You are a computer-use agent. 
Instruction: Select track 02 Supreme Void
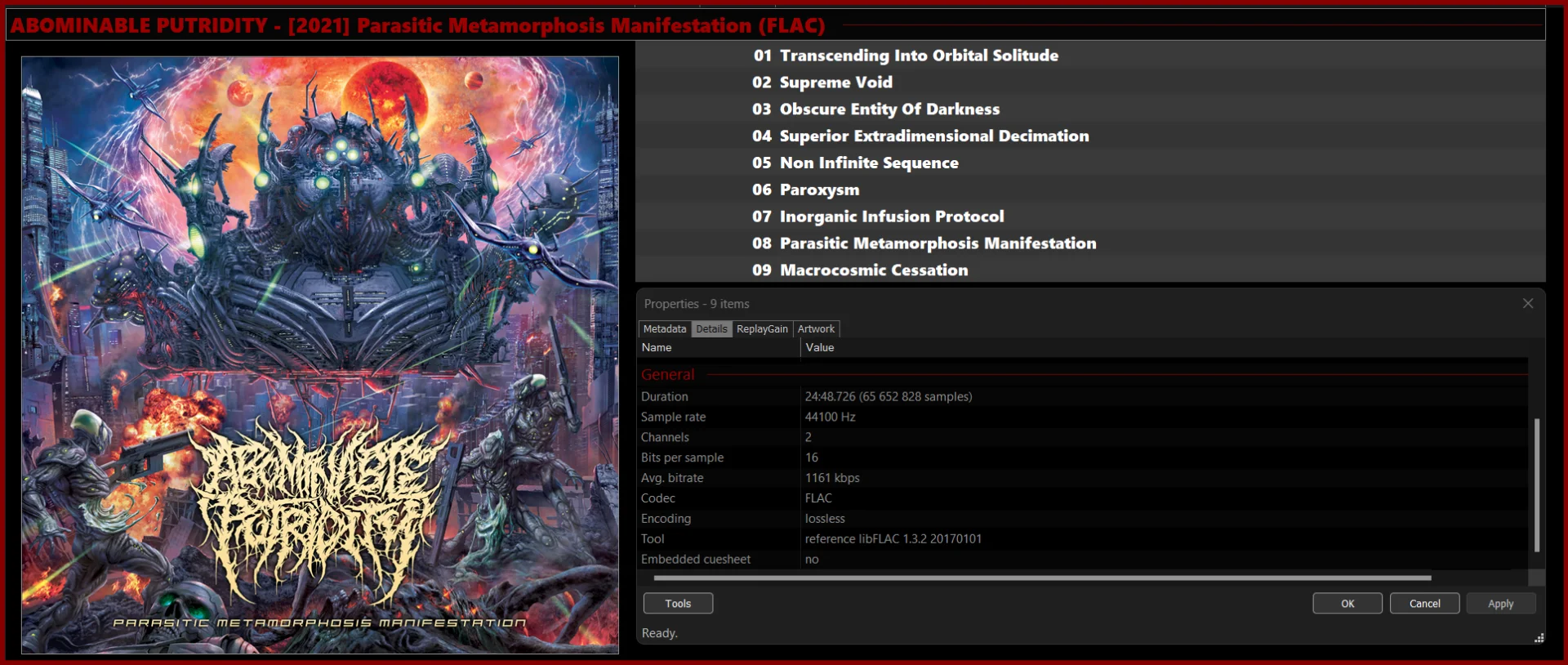(x=1090, y=83)
